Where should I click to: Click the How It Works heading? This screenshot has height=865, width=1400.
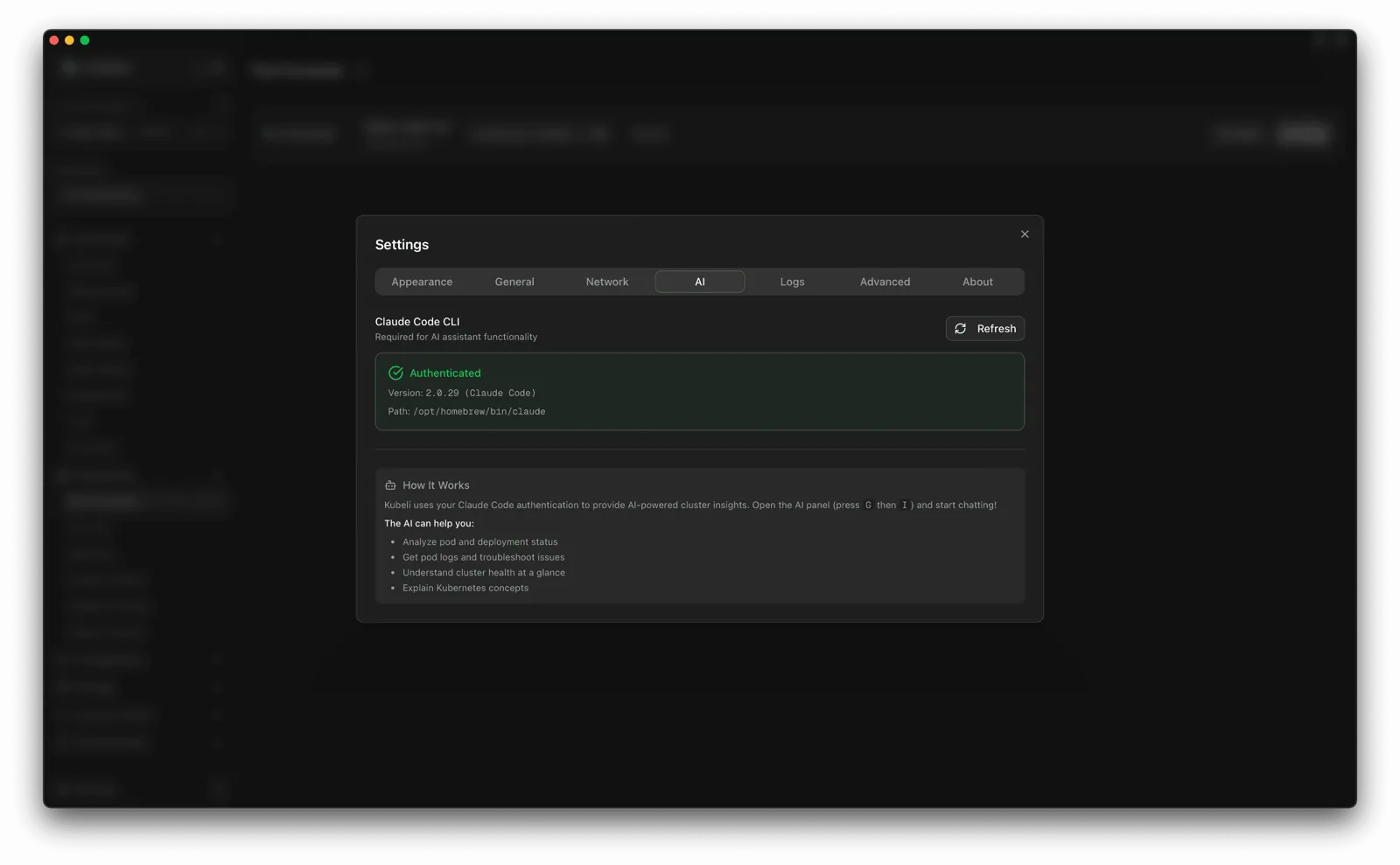[436, 485]
